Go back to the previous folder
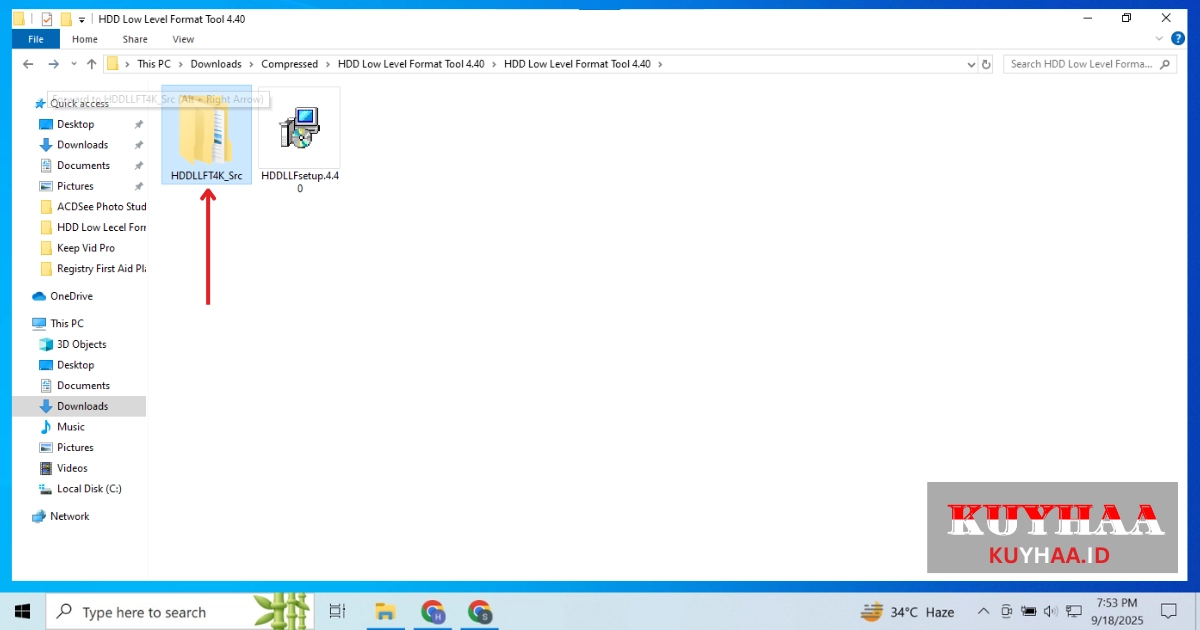Screen dimensions: 1200x630 29,64
